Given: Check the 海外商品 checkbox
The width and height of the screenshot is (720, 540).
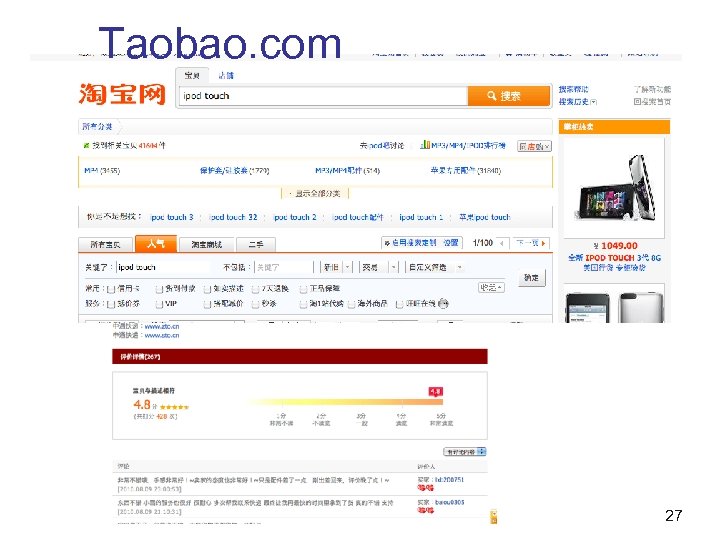Looking at the screenshot, I should point(351,304).
